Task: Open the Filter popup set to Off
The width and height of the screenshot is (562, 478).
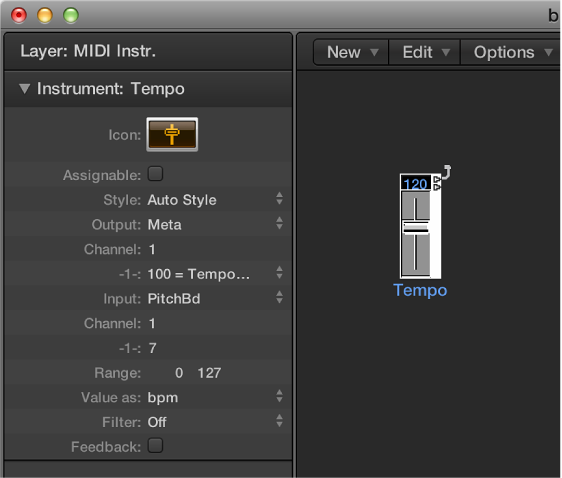Action: coord(215,422)
